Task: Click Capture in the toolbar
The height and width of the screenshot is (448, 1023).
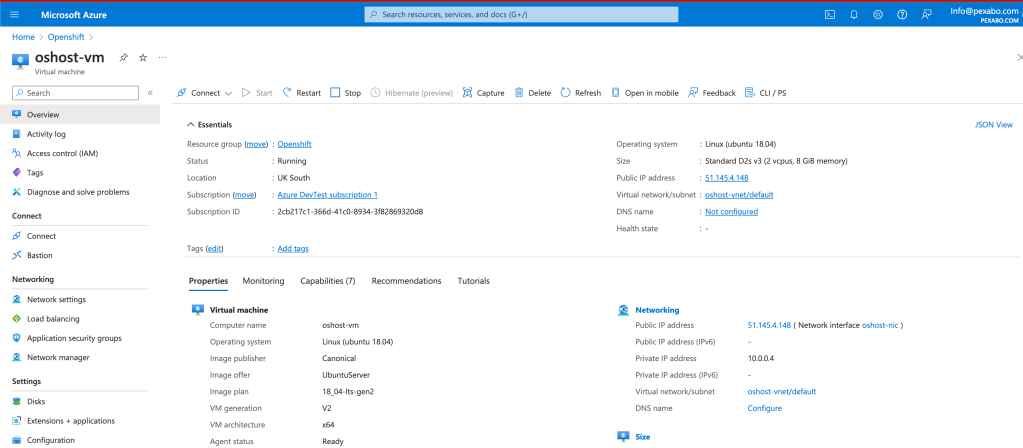Action: pyautogui.click(x=483, y=93)
